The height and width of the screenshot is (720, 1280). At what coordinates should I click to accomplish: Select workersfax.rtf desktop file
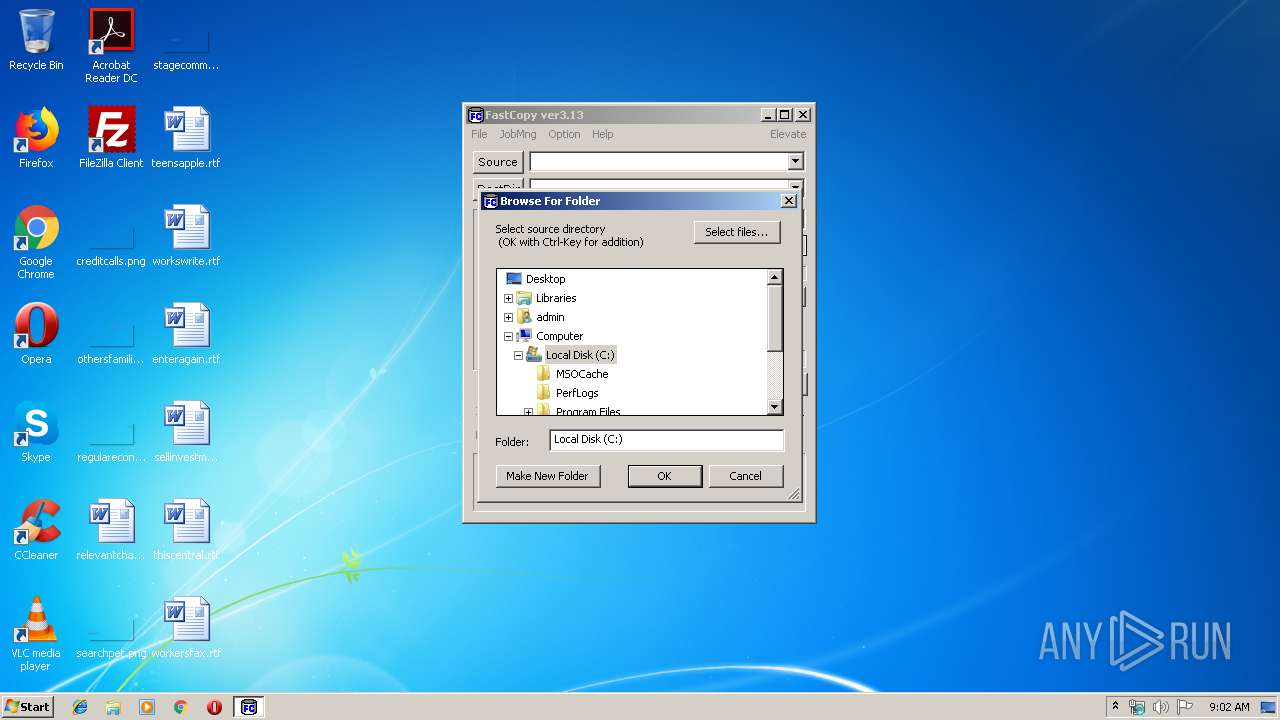point(186,628)
